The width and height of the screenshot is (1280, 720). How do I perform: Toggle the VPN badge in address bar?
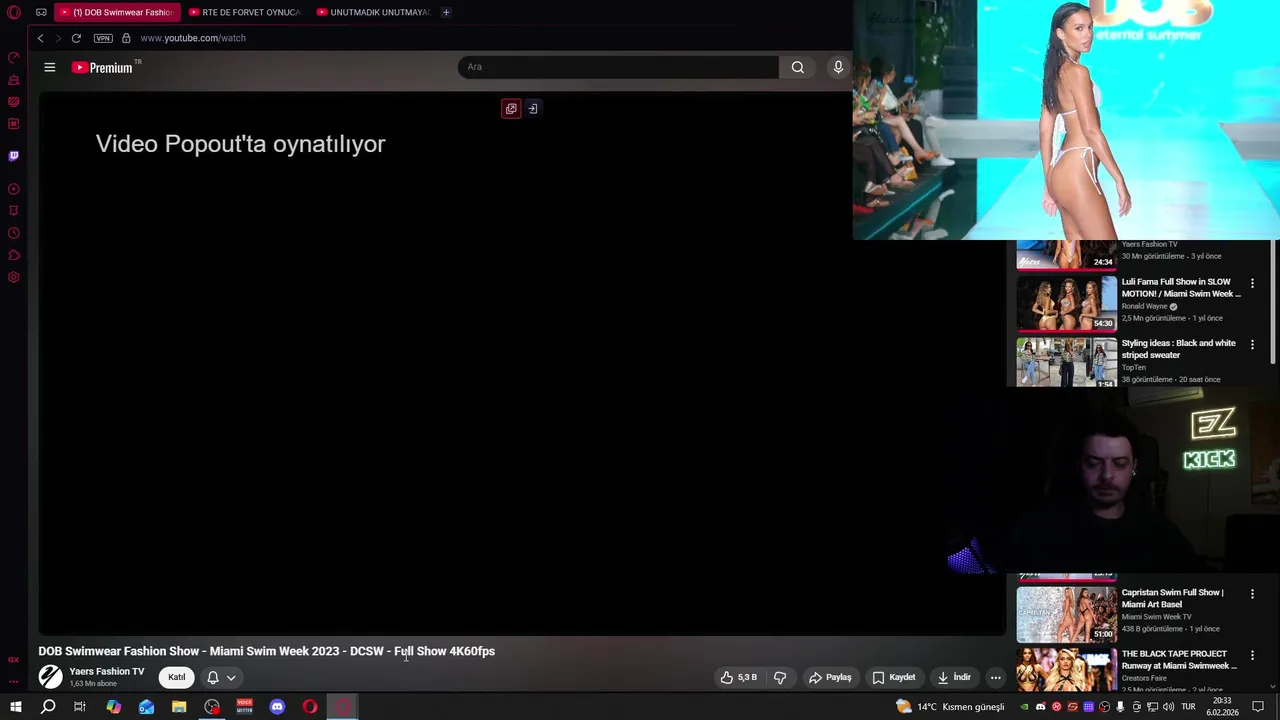coord(103,38)
